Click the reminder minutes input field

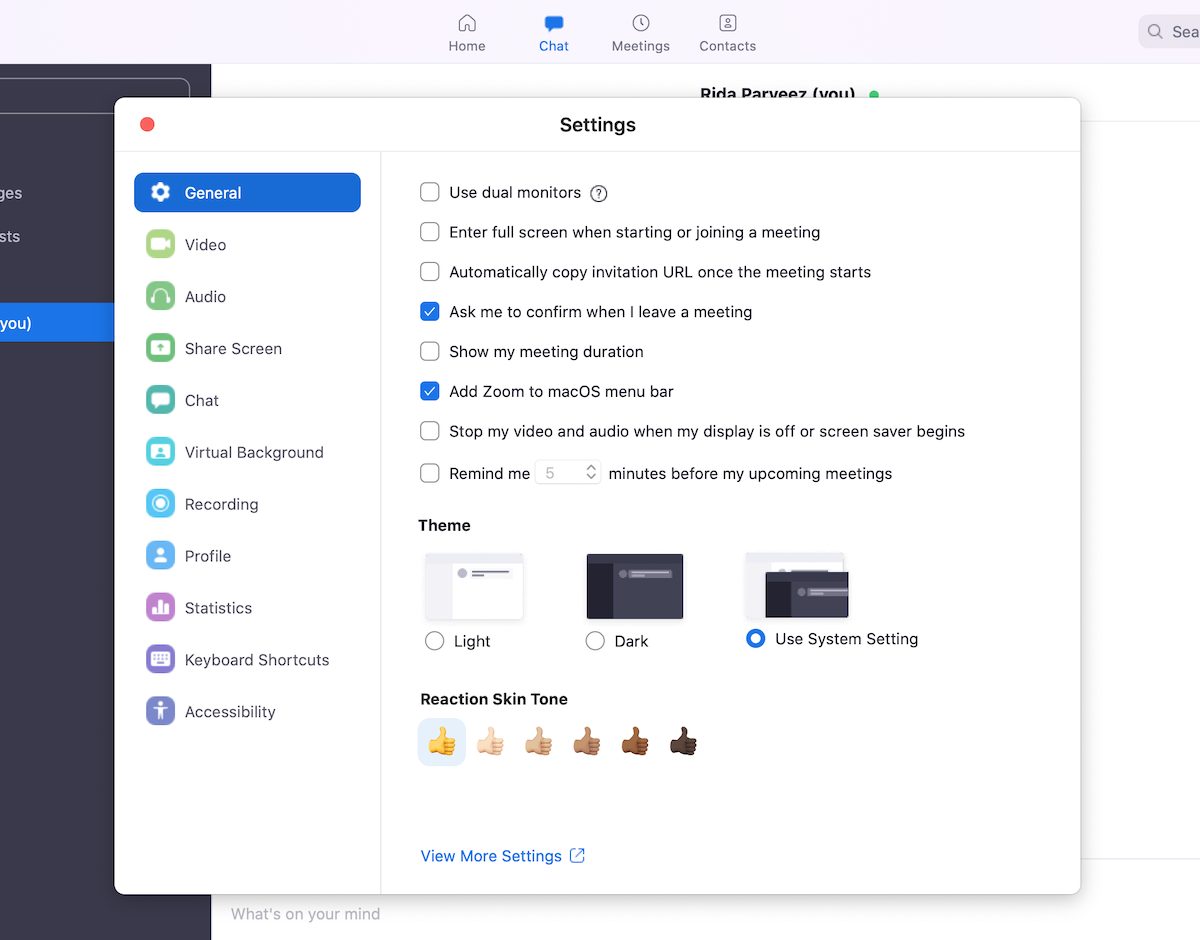click(x=558, y=473)
